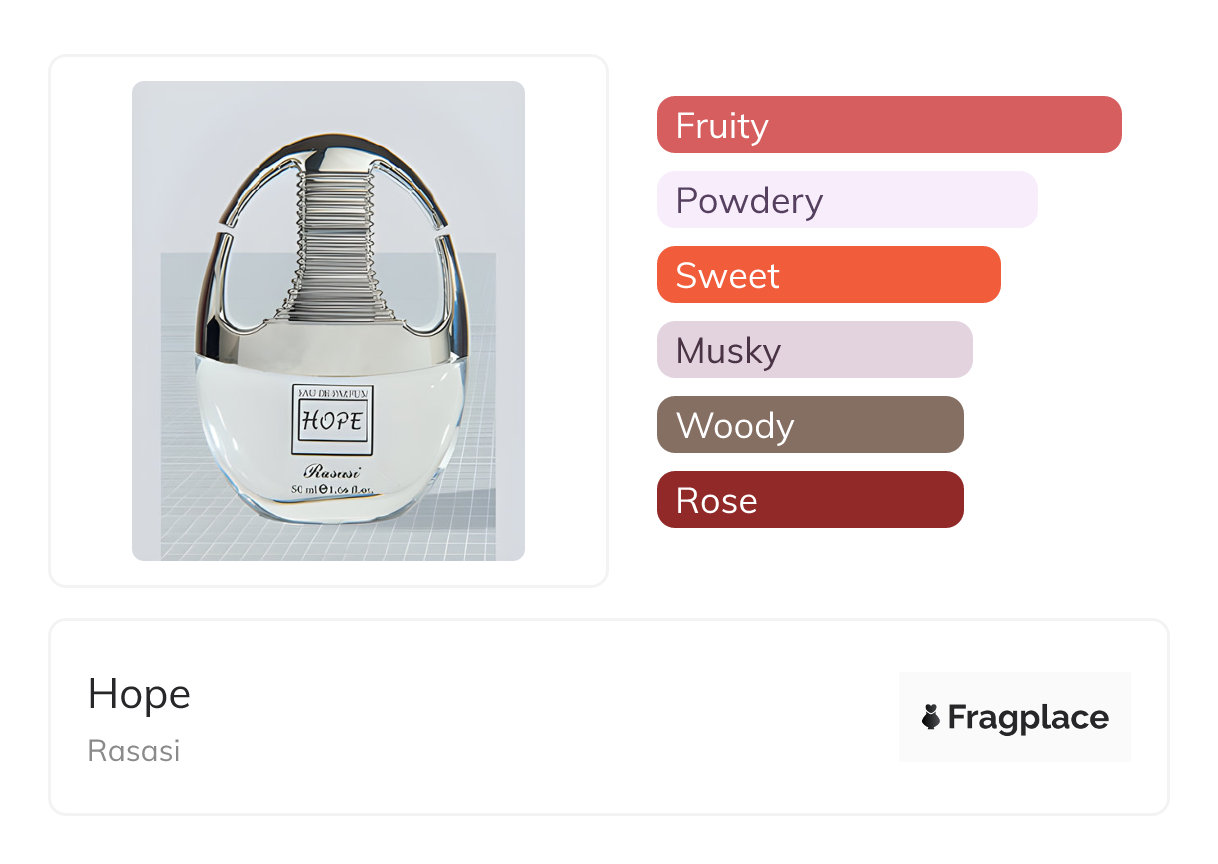Click the silver collar band of the bottle
This screenshot has height=864, width=1218.
click(x=335, y=342)
